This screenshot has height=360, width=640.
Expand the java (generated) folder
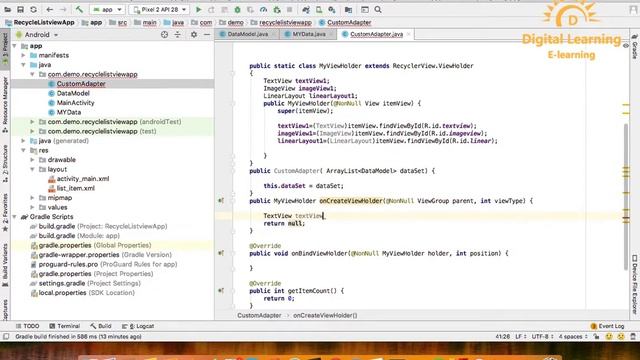tap(24, 141)
